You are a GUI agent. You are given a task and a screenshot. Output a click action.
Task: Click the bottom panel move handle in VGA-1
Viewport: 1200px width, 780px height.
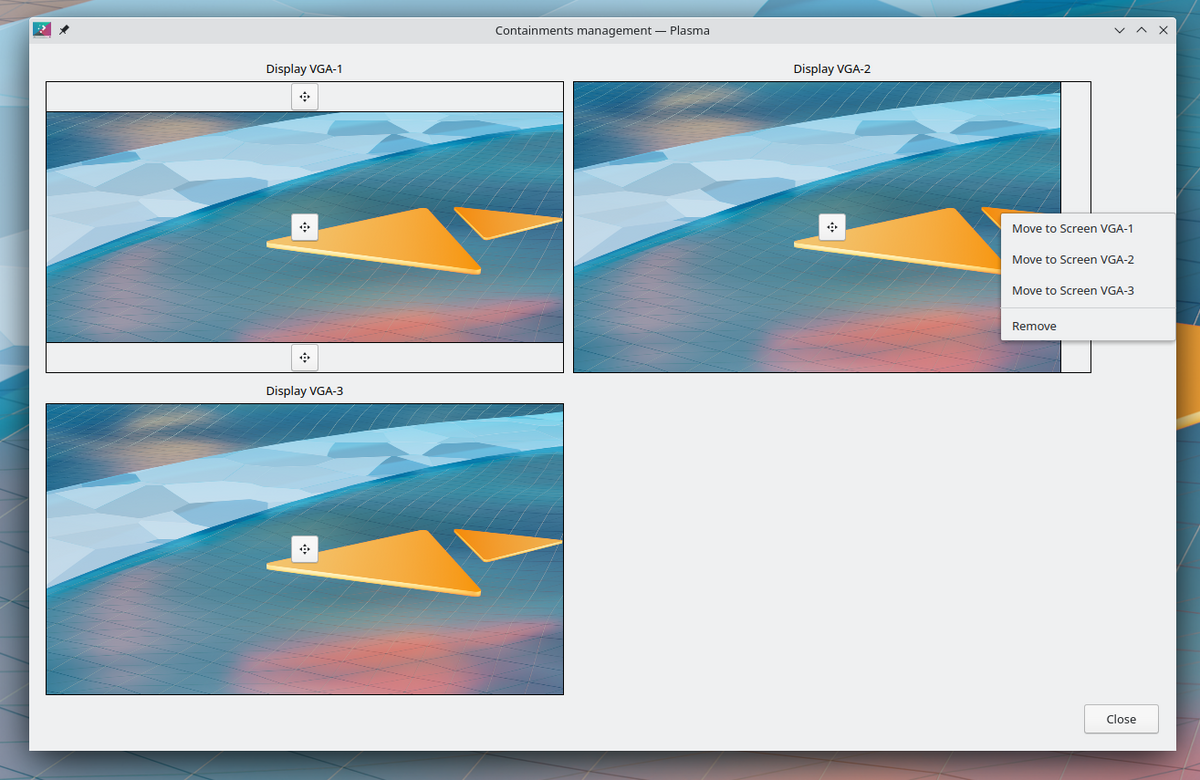(x=305, y=357)
